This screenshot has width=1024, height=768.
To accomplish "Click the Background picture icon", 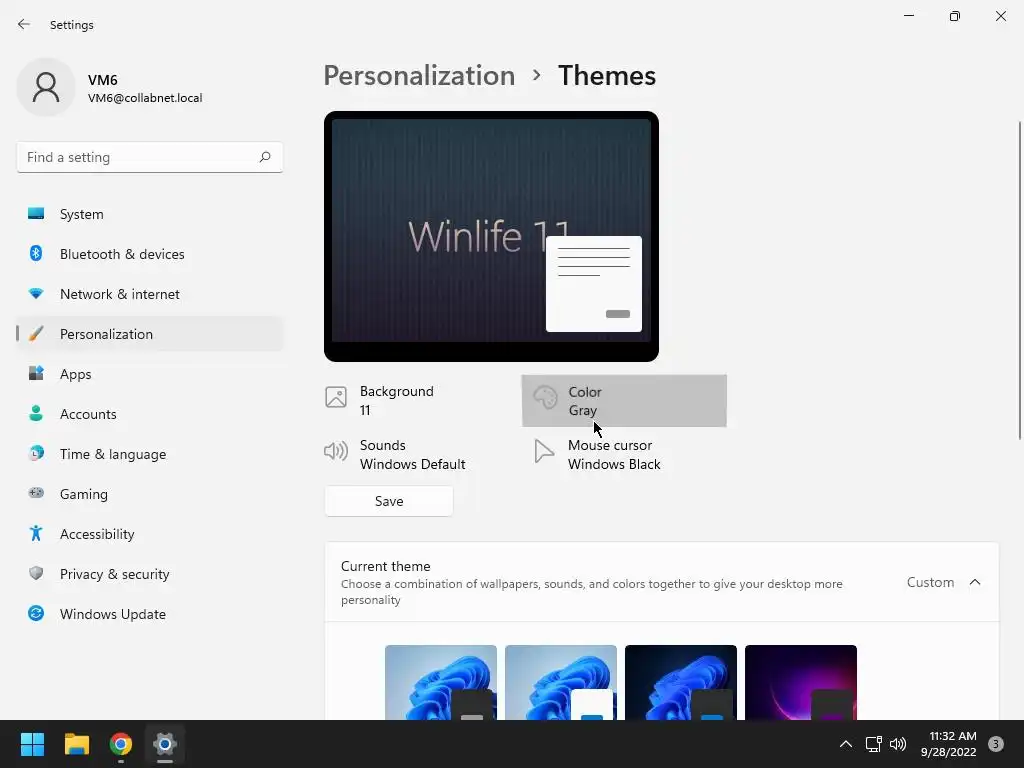I will tap(336, 397).
